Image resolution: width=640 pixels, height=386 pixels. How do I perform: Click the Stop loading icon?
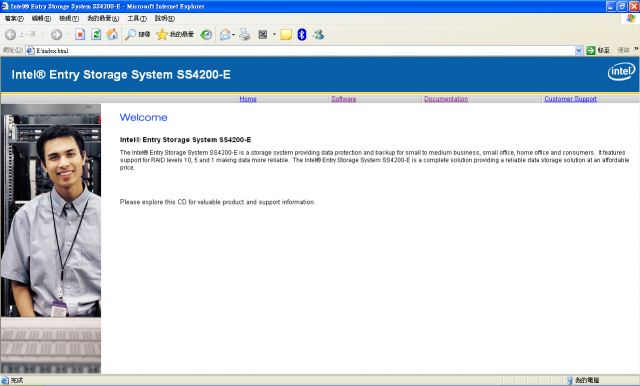[x=80, y=35]
